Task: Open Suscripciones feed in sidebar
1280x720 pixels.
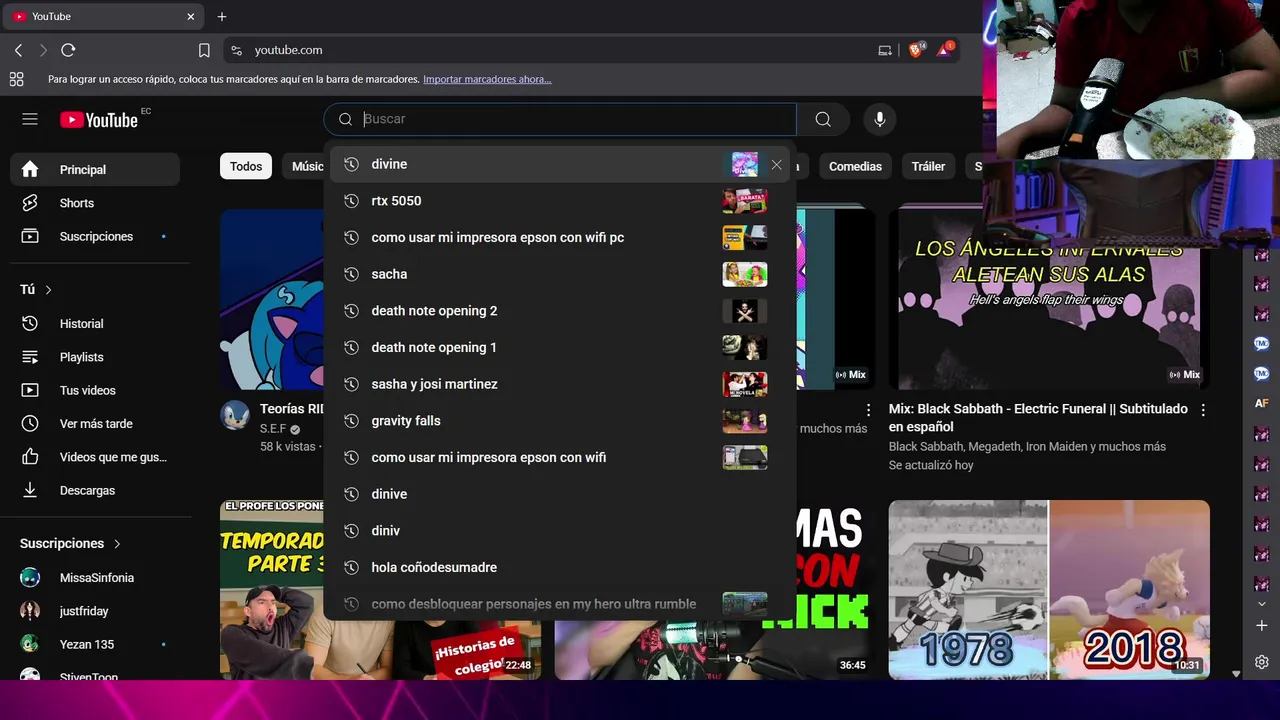Action: 95,237
